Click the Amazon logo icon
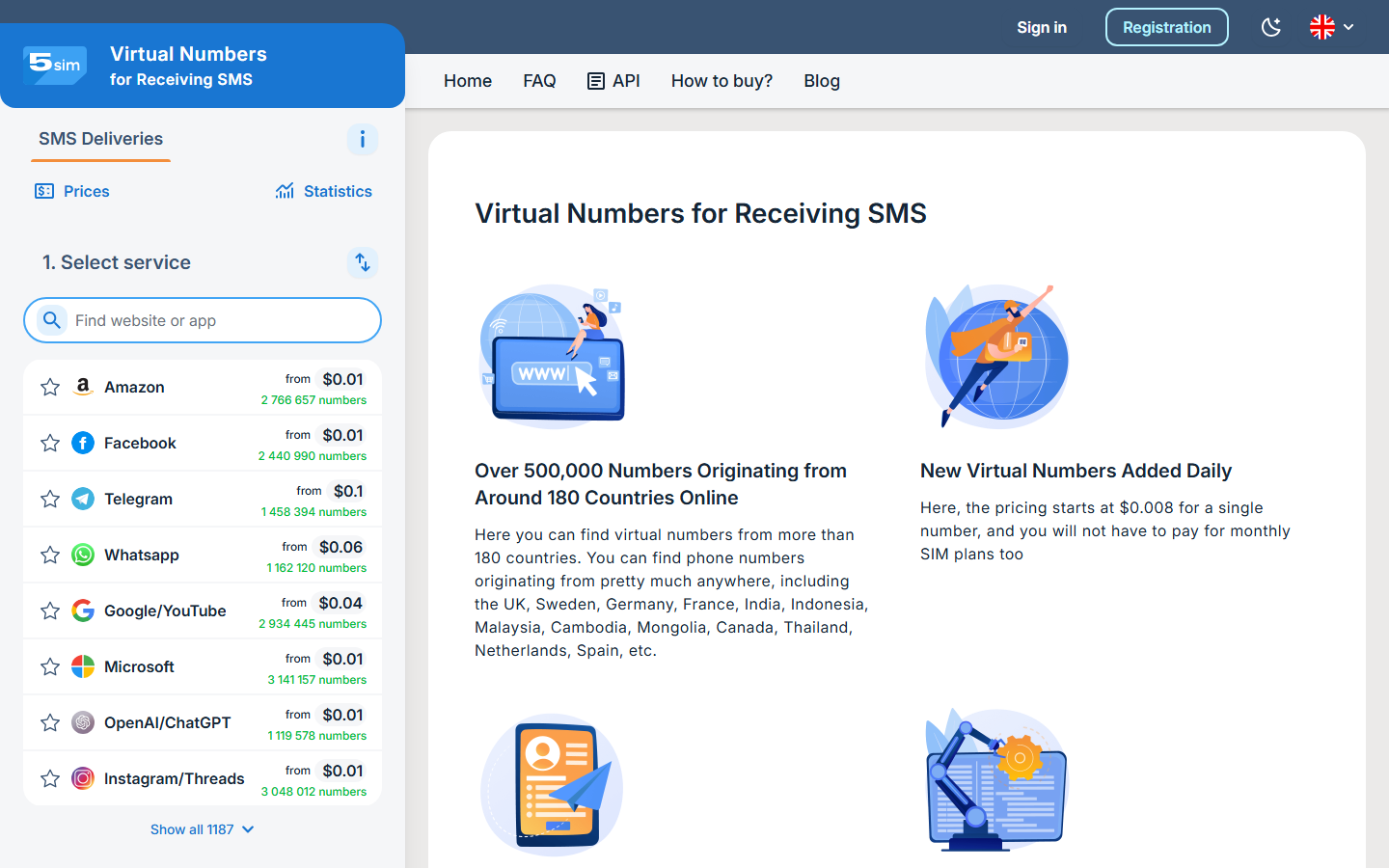The height and width of the screenshot is (868, 1389). coord(83,387)
